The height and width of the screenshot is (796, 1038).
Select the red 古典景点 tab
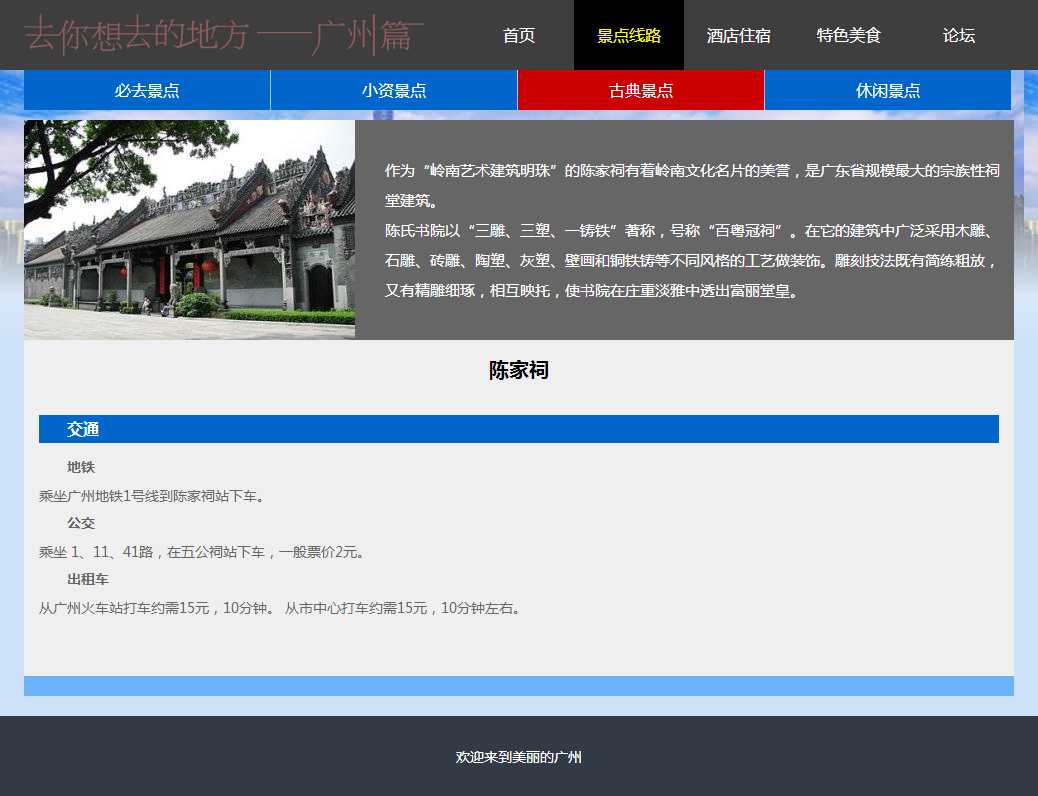click(x=641, y=91)
